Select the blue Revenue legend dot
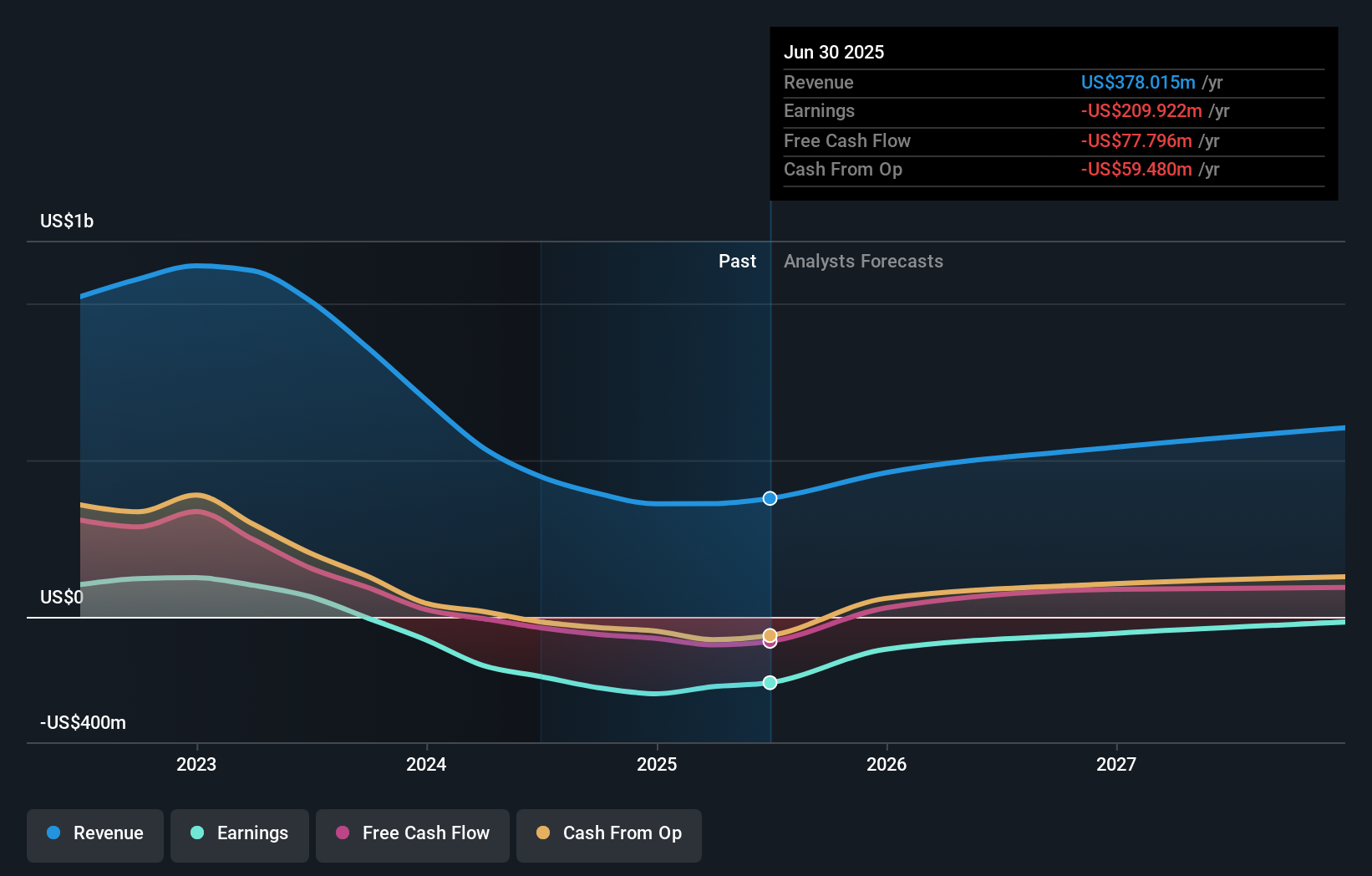Screen dimensions: 1372x876 pyautogui.click(x=53, y=833)
